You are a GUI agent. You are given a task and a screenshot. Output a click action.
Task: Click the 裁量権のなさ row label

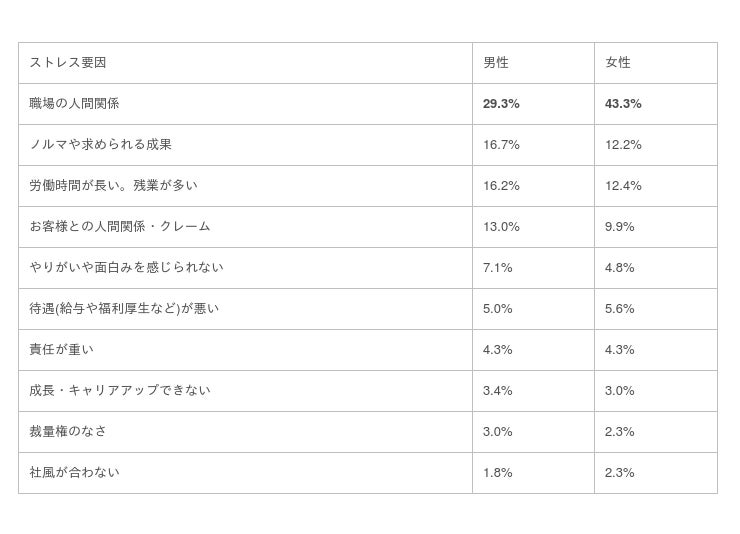[68, 432]
